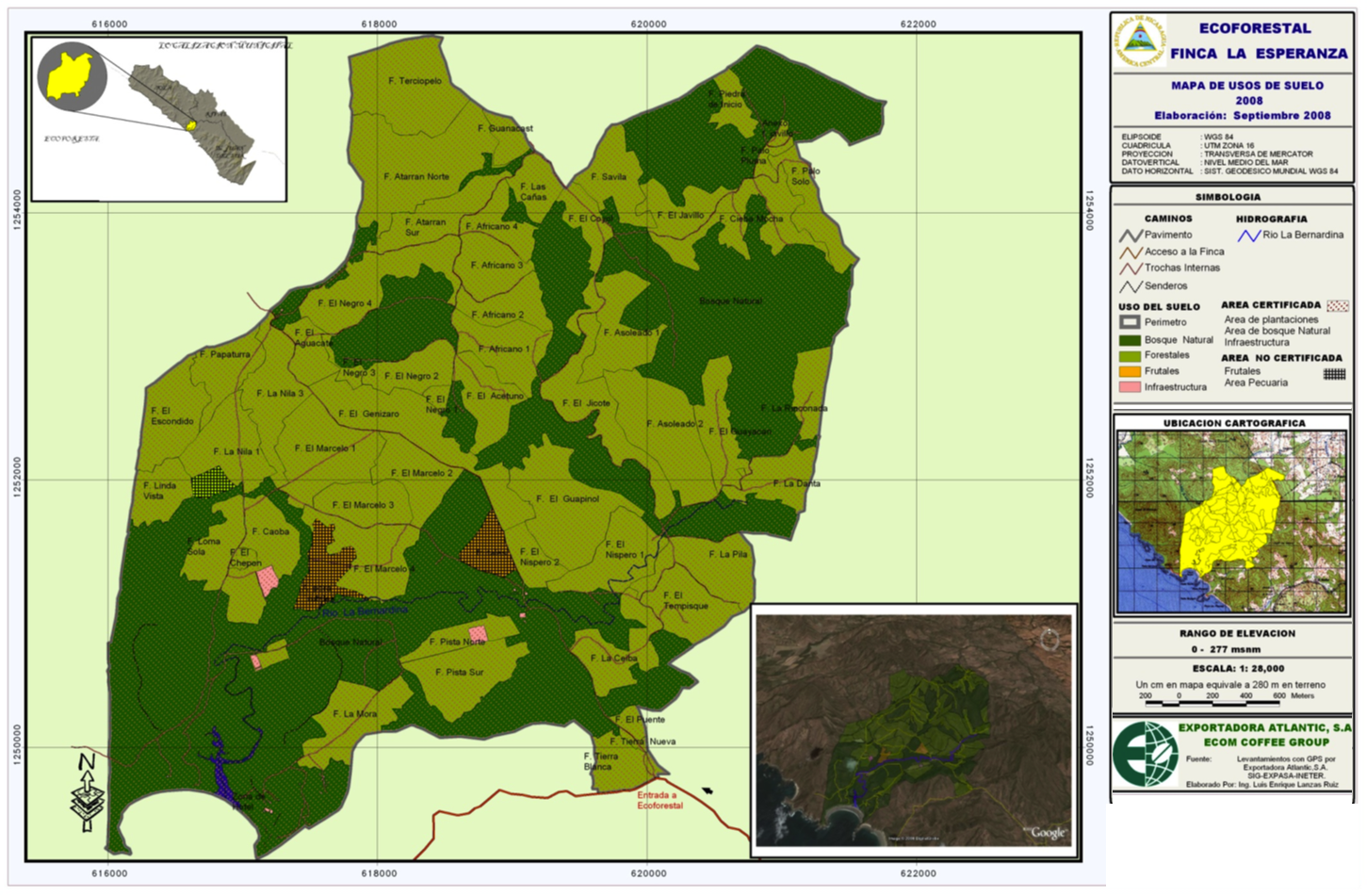Click the dark green Bosque Natural swatch
This screenshot has width=1367, height=896.
click(x=1130, y=340)
